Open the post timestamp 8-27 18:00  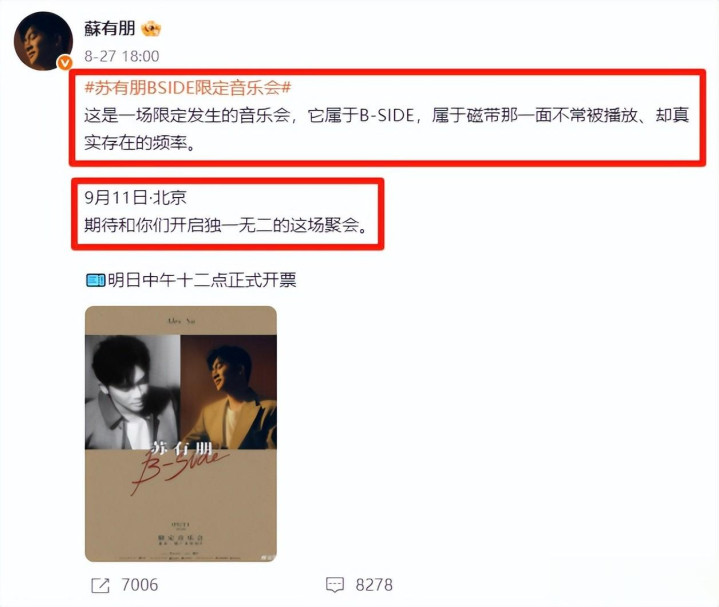(x=122, y=56)
